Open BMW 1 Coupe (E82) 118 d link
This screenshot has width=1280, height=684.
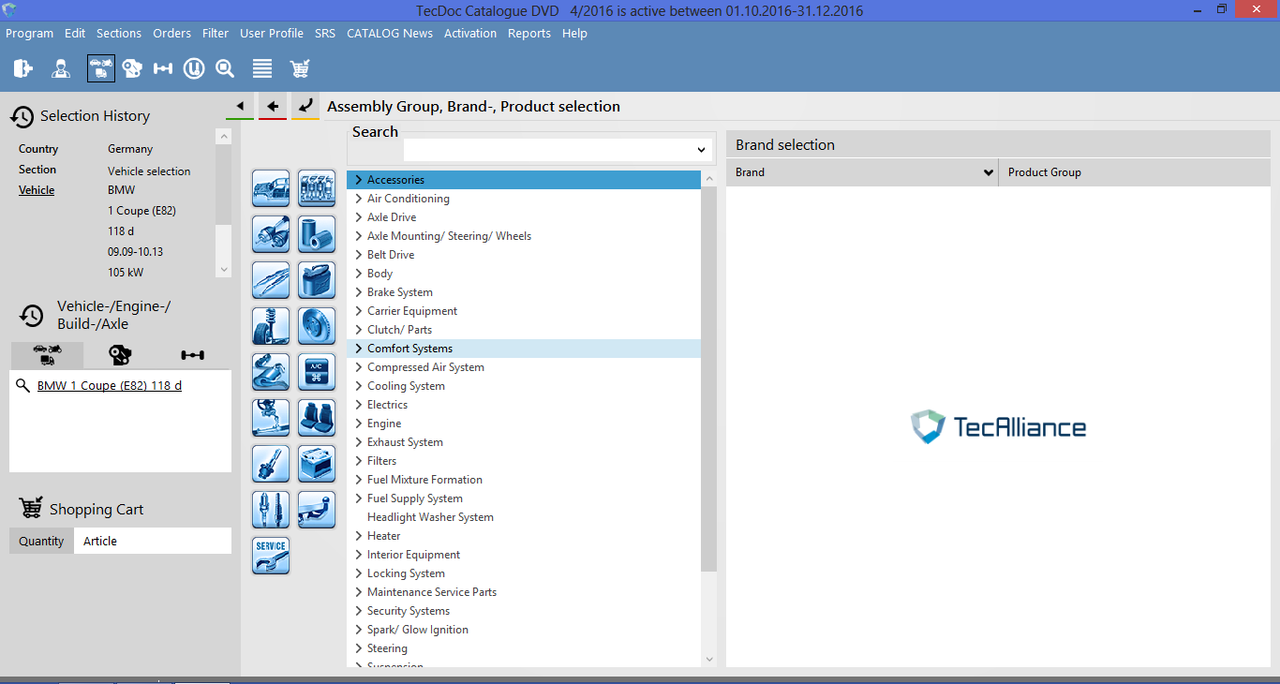coord(109,385)
